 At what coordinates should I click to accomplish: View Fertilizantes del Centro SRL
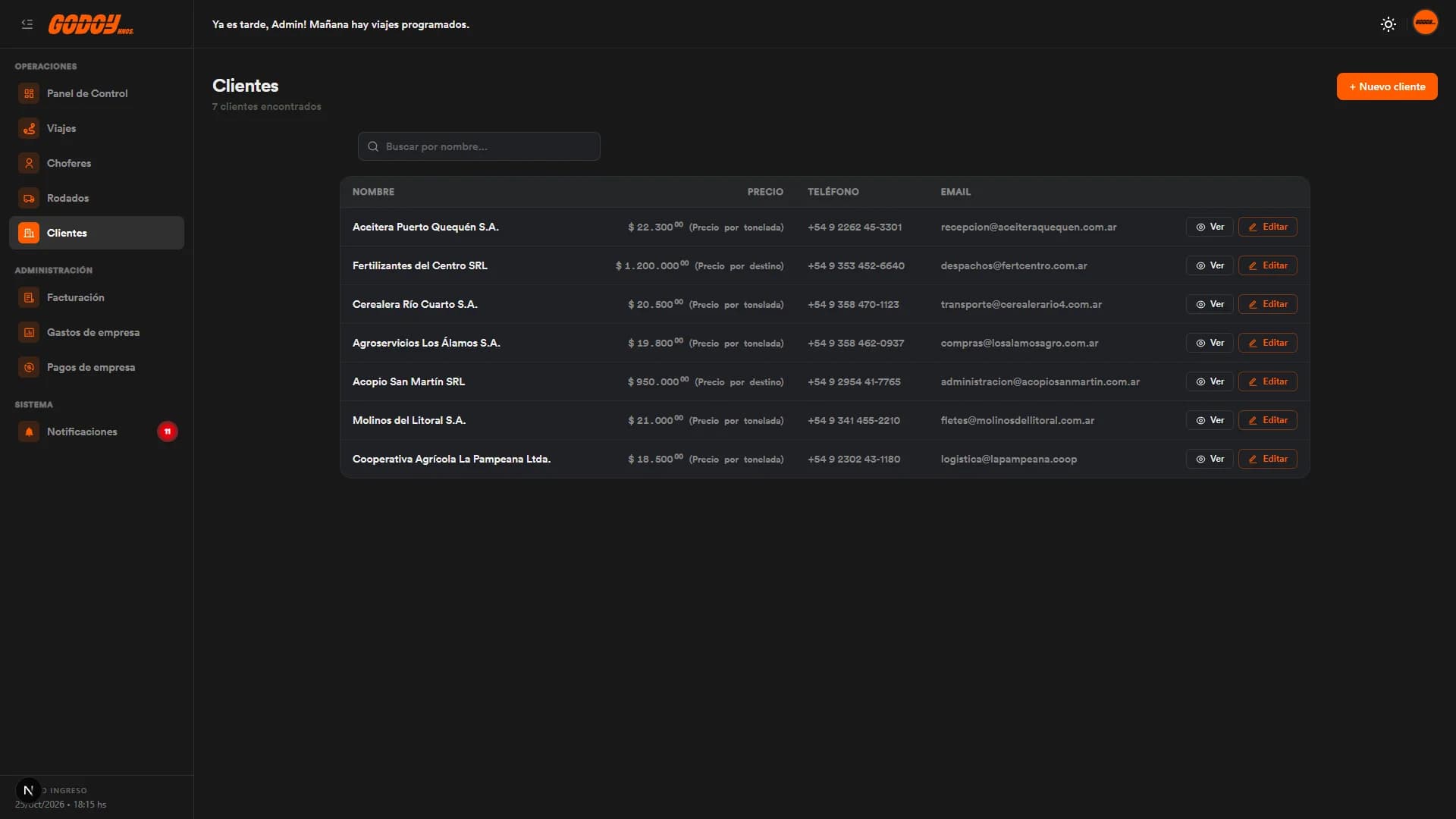click(1210, 265)
